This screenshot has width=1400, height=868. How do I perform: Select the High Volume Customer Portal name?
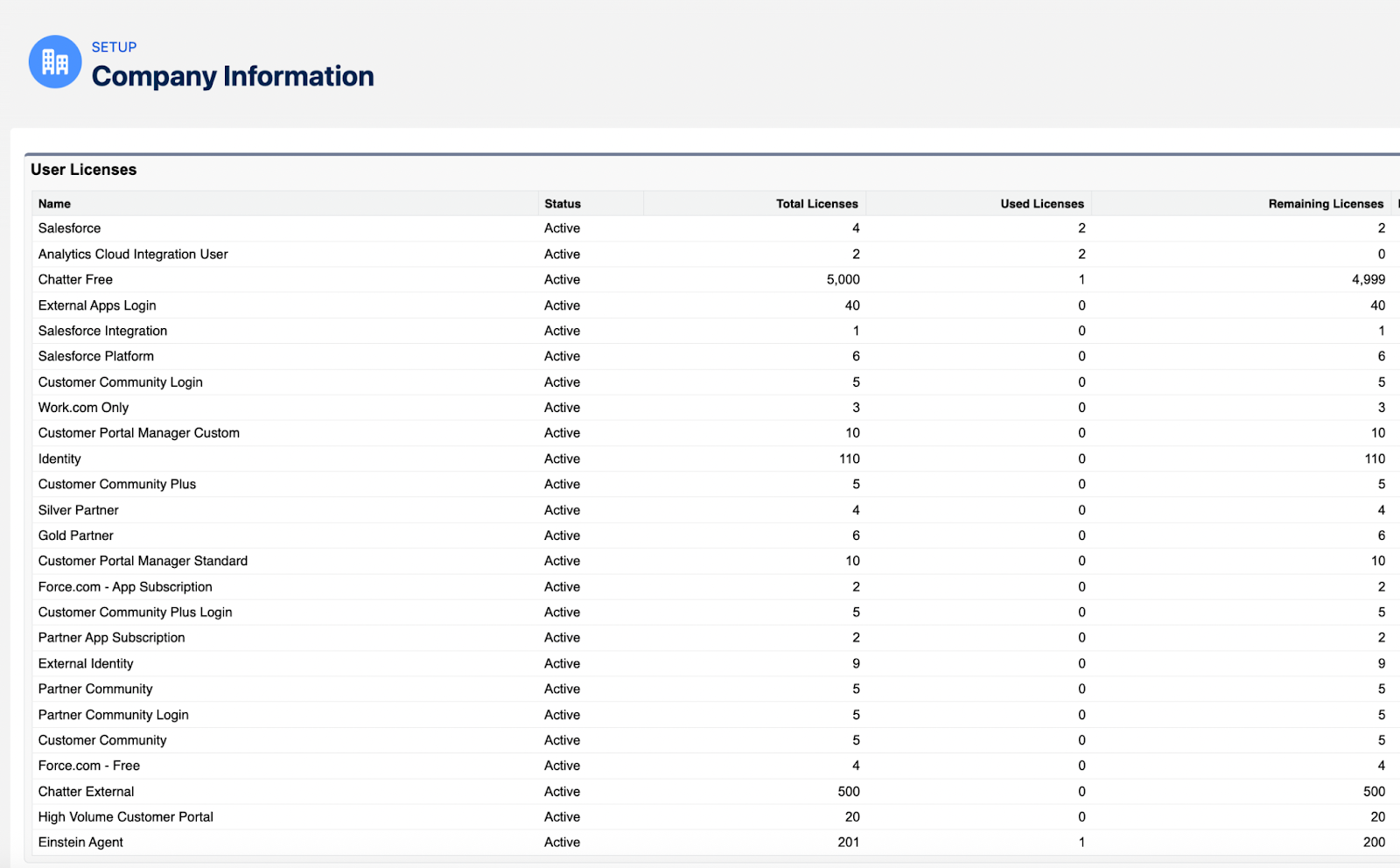[126, 817]
